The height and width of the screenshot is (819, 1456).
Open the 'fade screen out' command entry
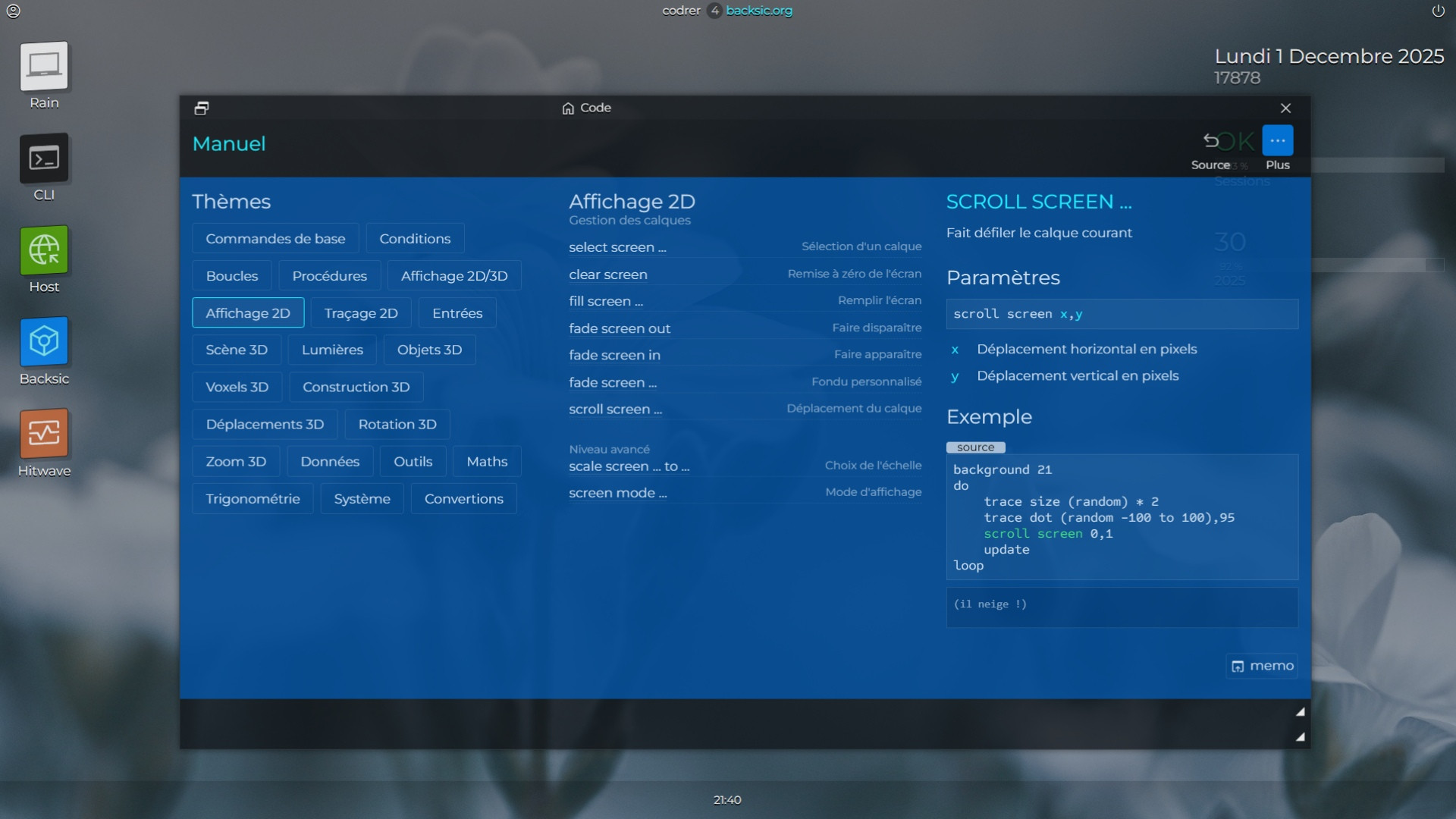click(620, 328)
